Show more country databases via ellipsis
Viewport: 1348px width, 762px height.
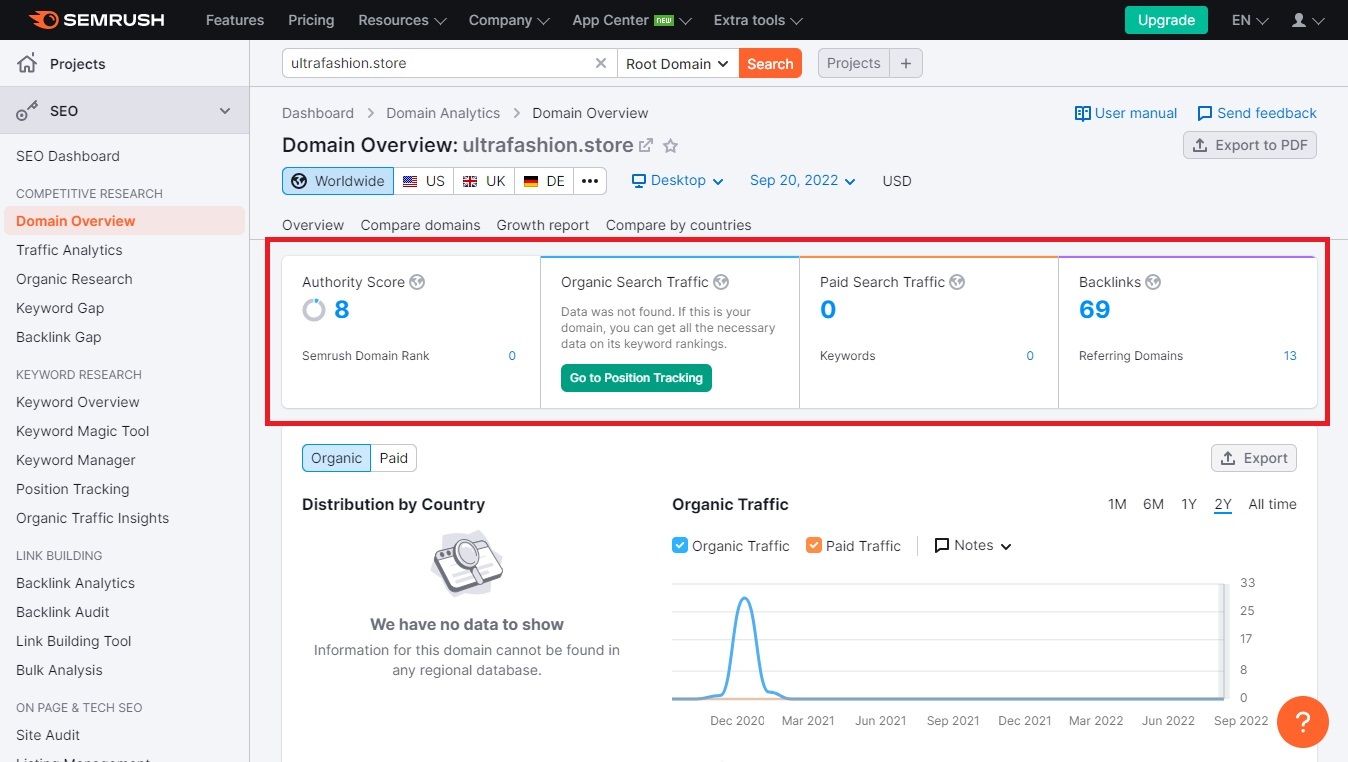click(x=590, y=181)
